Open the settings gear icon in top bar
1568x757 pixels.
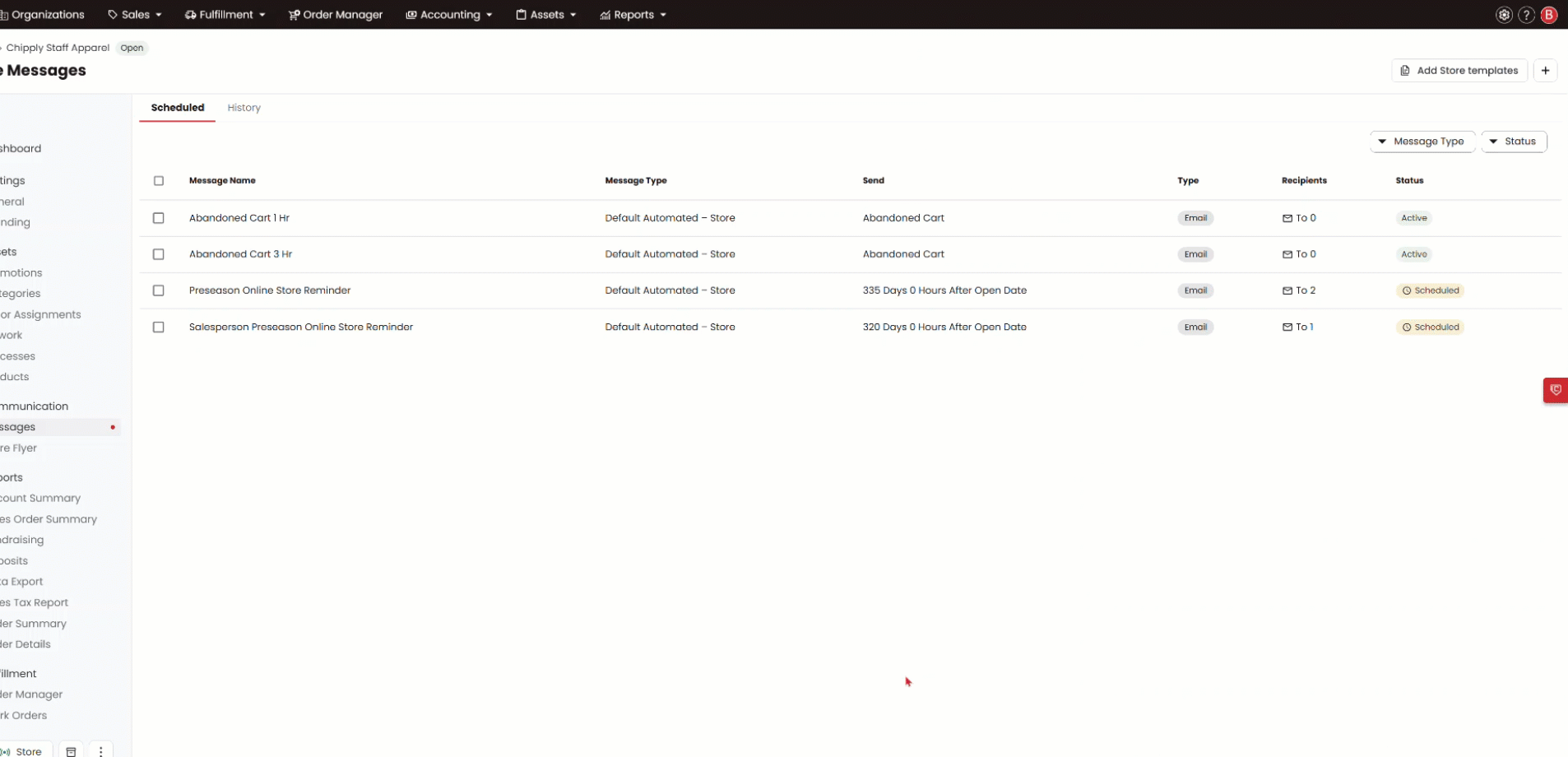(x=1504, y=15)
